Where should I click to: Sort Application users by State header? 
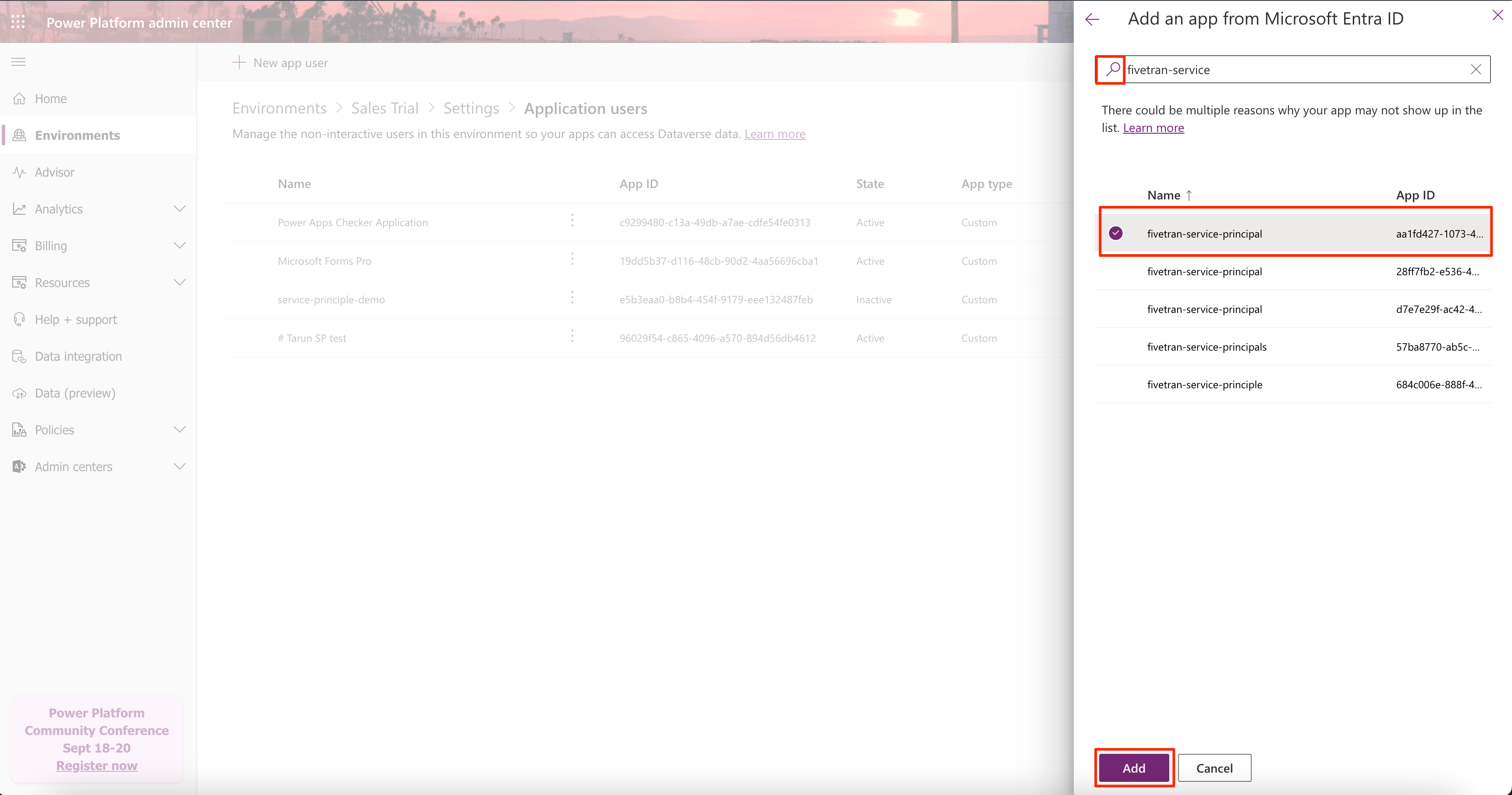click(x=869, y=184)
